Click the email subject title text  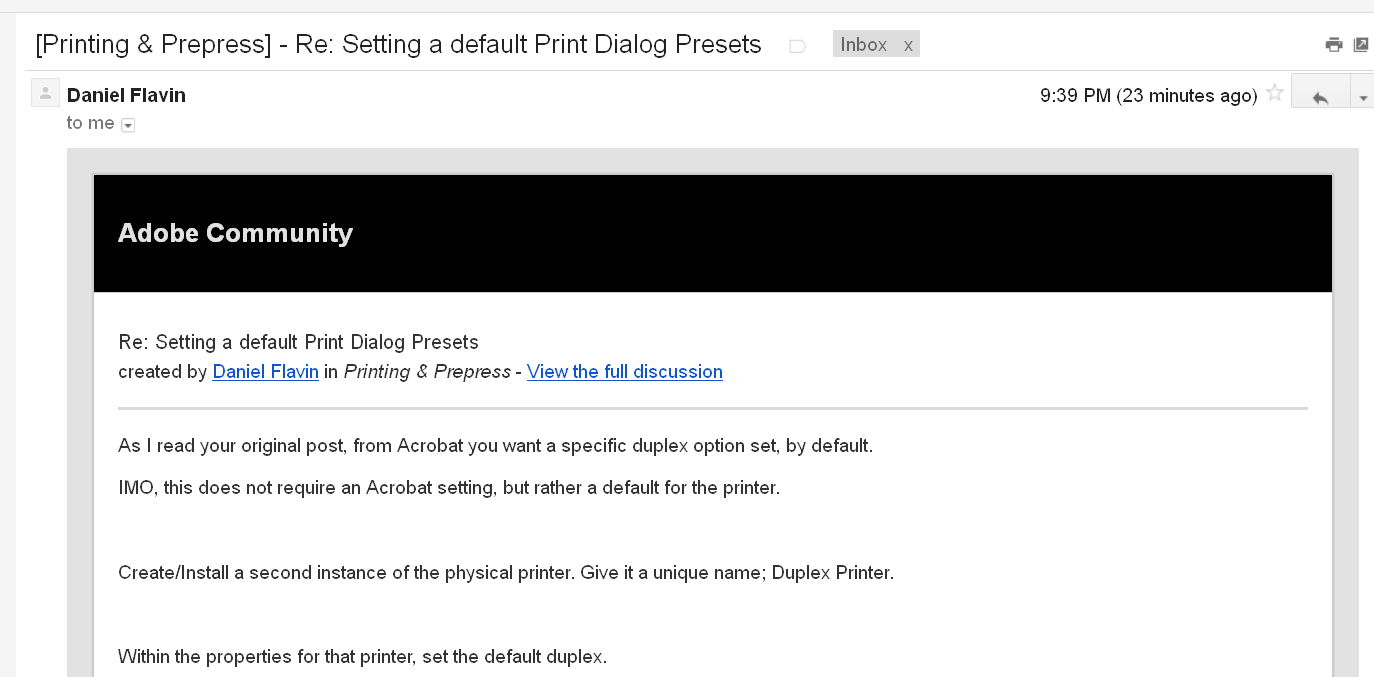[x=399, y=45]
